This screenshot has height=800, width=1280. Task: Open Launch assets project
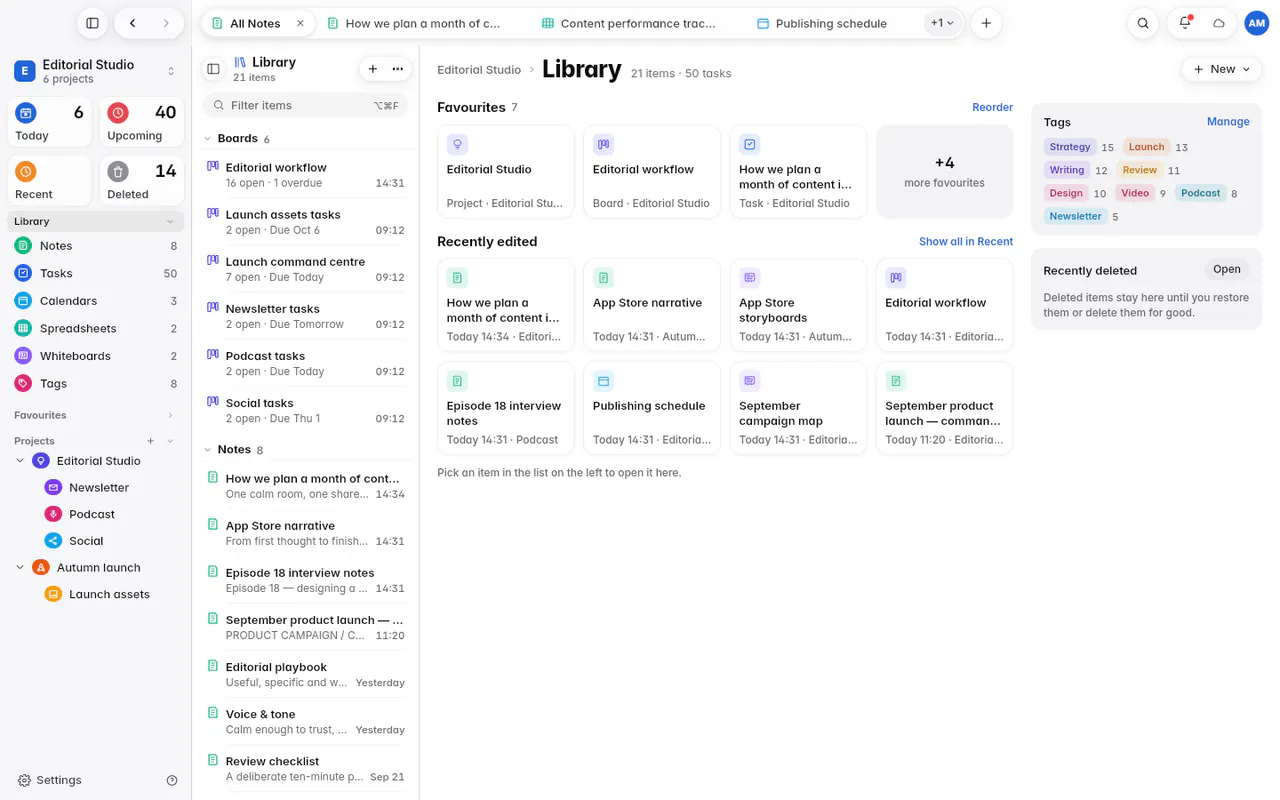tap(109, 594)
